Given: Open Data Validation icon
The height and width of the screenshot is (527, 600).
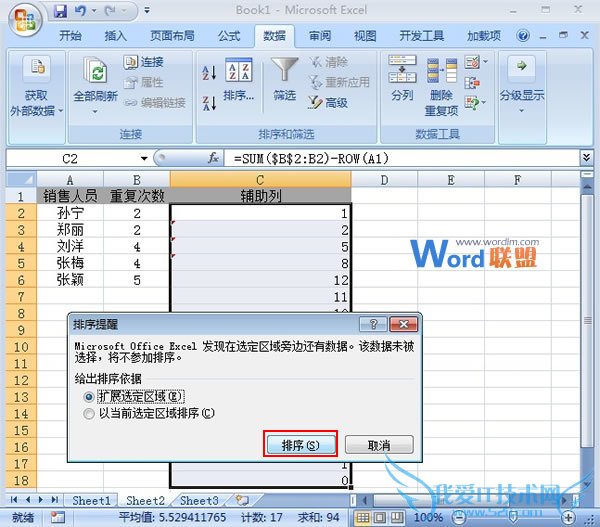Looking at the screenshot, I should pos(472,62).
